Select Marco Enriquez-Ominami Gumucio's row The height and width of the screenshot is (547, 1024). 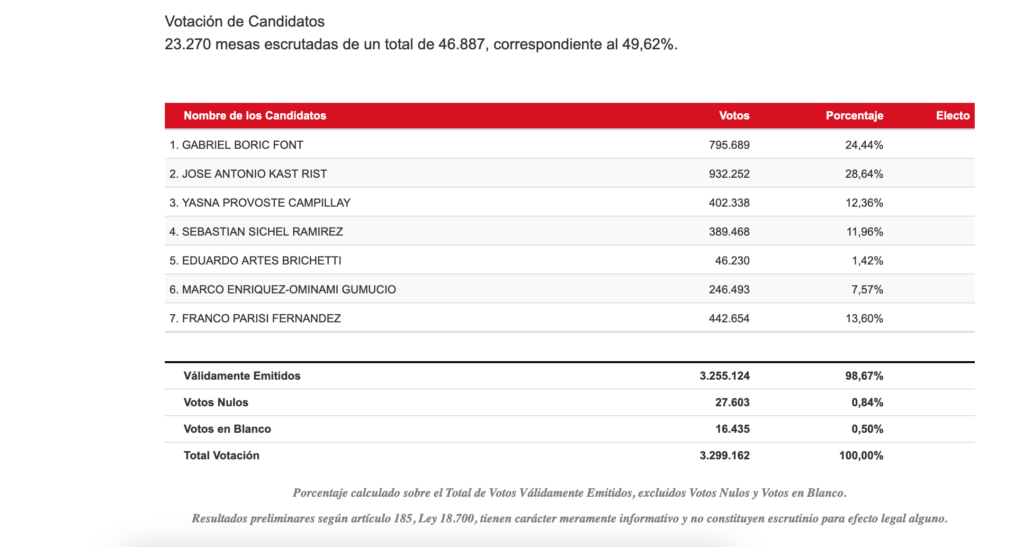point(282,290)
